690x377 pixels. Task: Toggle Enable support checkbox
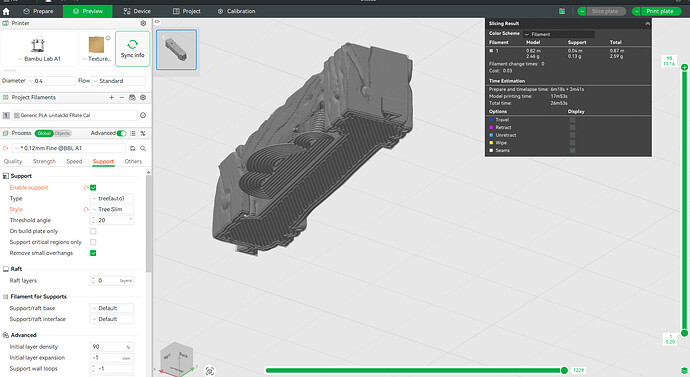(x=93, y=187)
